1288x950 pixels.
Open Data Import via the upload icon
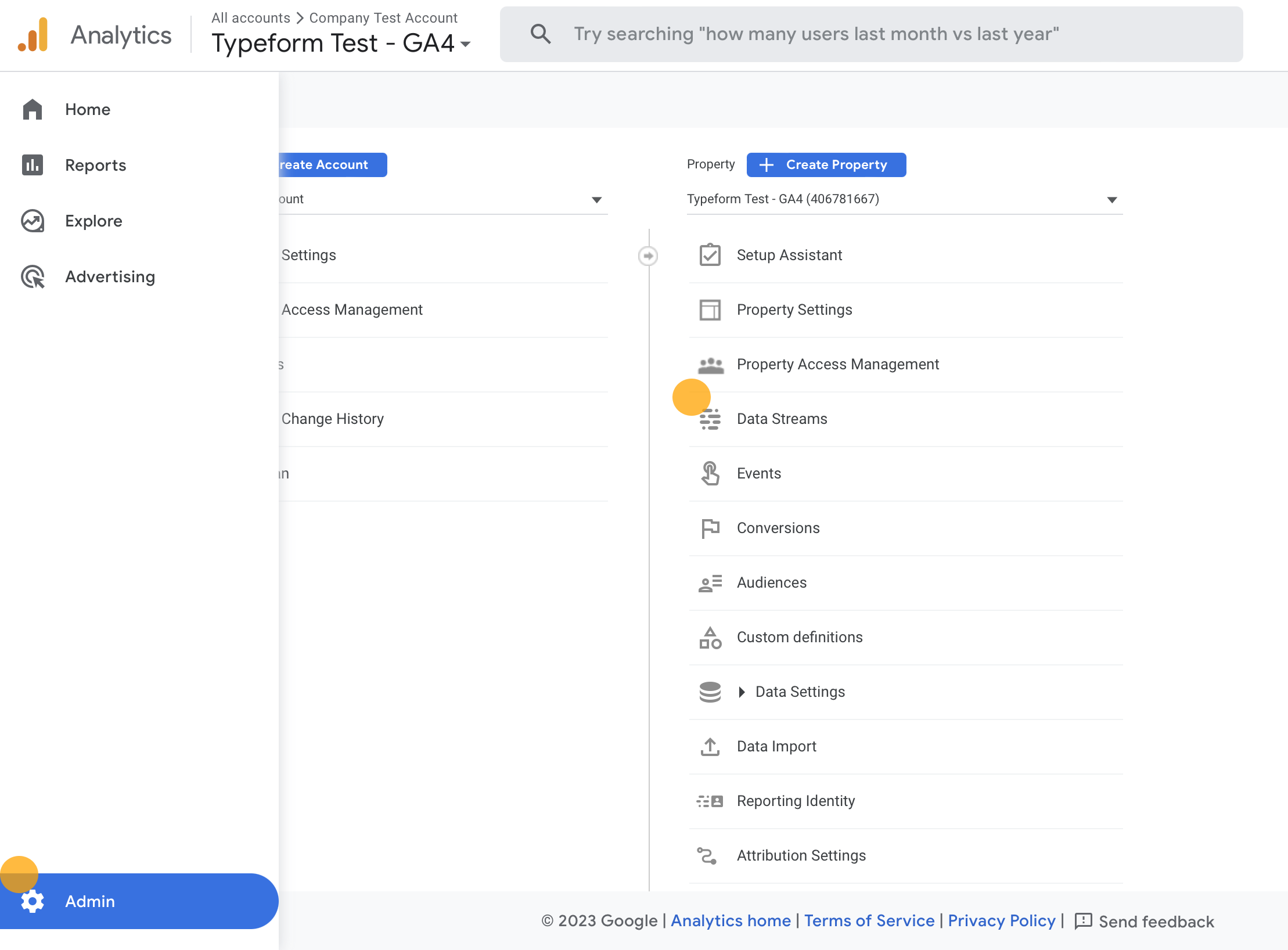click(710, 746)
